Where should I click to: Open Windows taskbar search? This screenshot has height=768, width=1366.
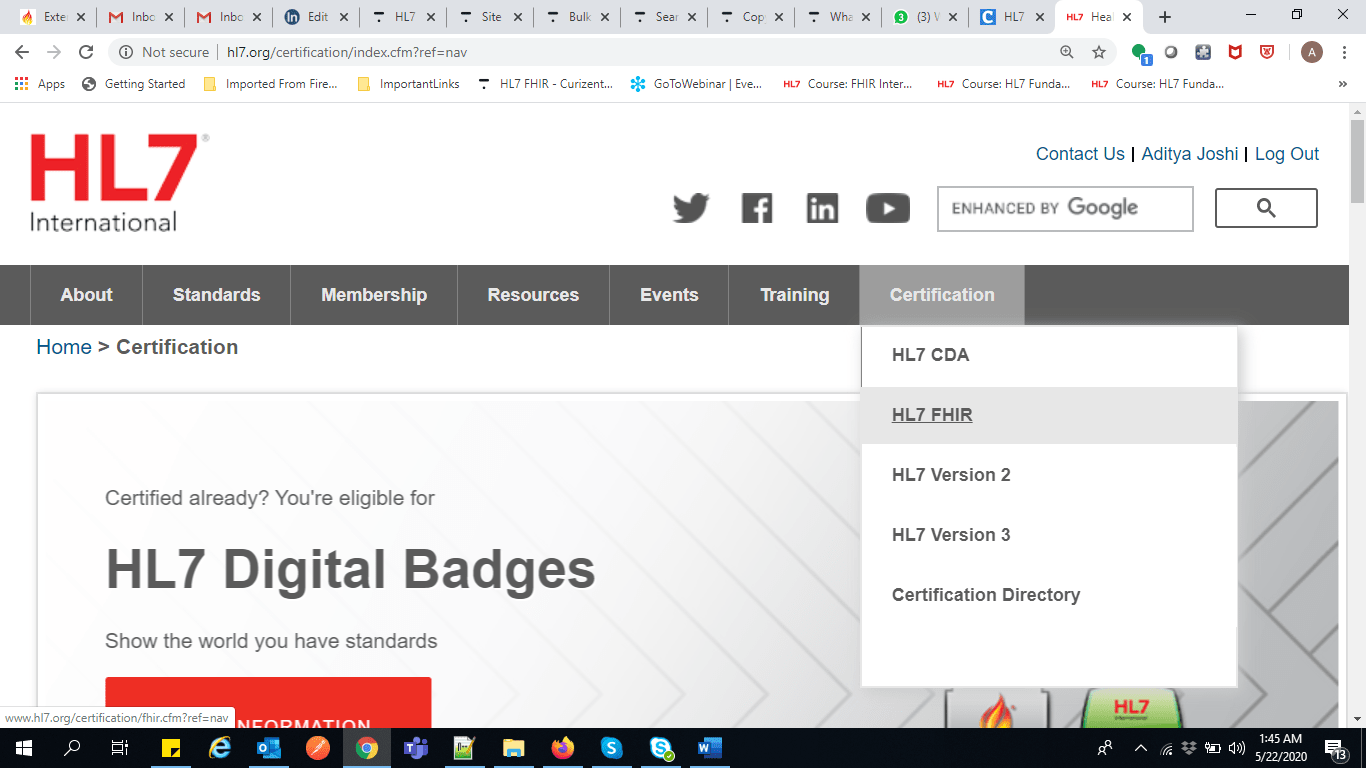coord(72,748)
